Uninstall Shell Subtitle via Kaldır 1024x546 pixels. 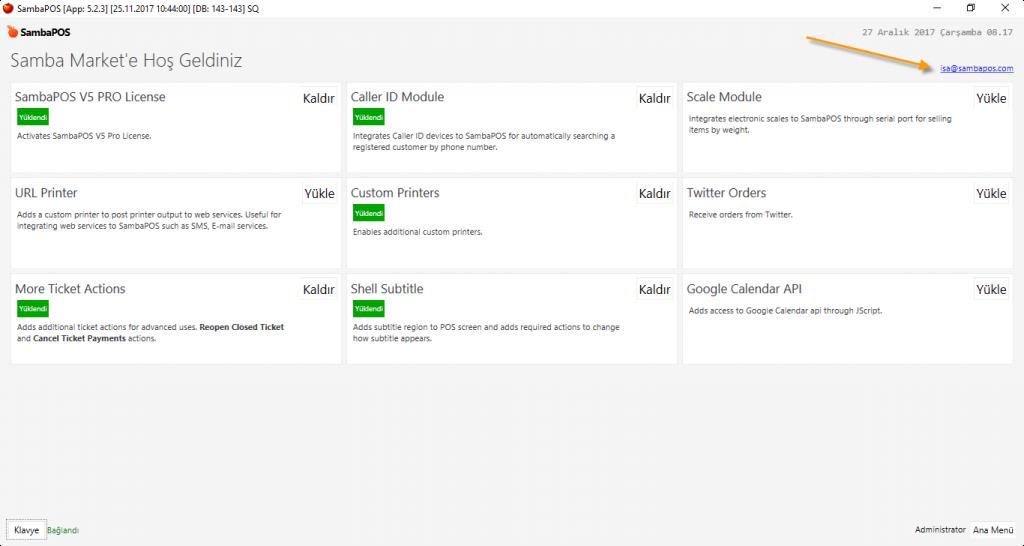(654, 290)
